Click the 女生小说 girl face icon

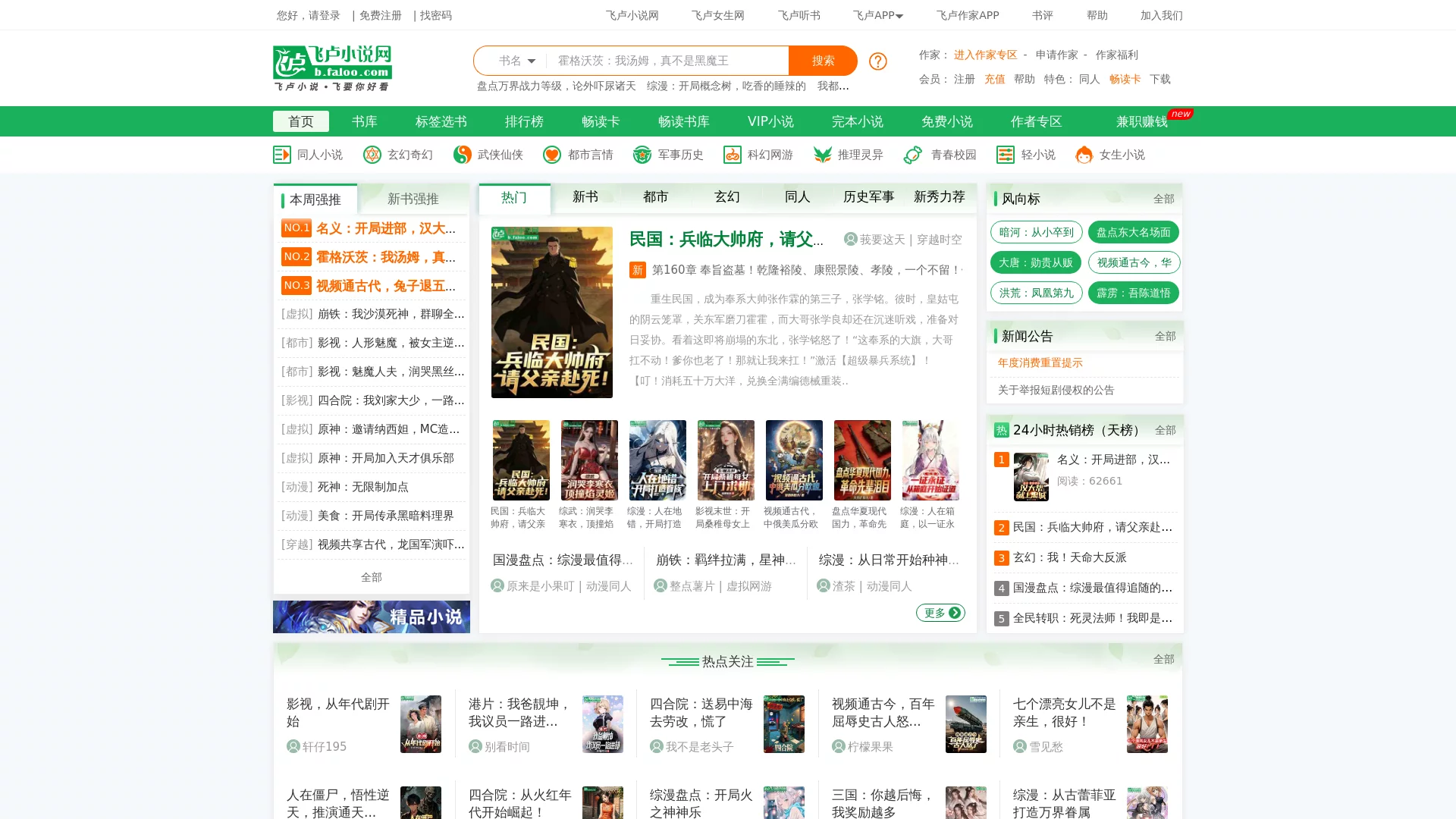1084,155
